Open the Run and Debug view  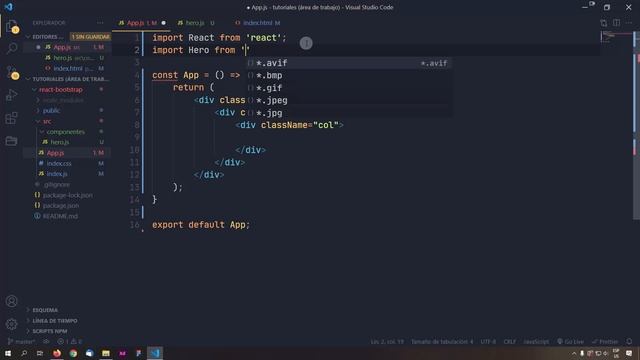(x=11, y=95)
